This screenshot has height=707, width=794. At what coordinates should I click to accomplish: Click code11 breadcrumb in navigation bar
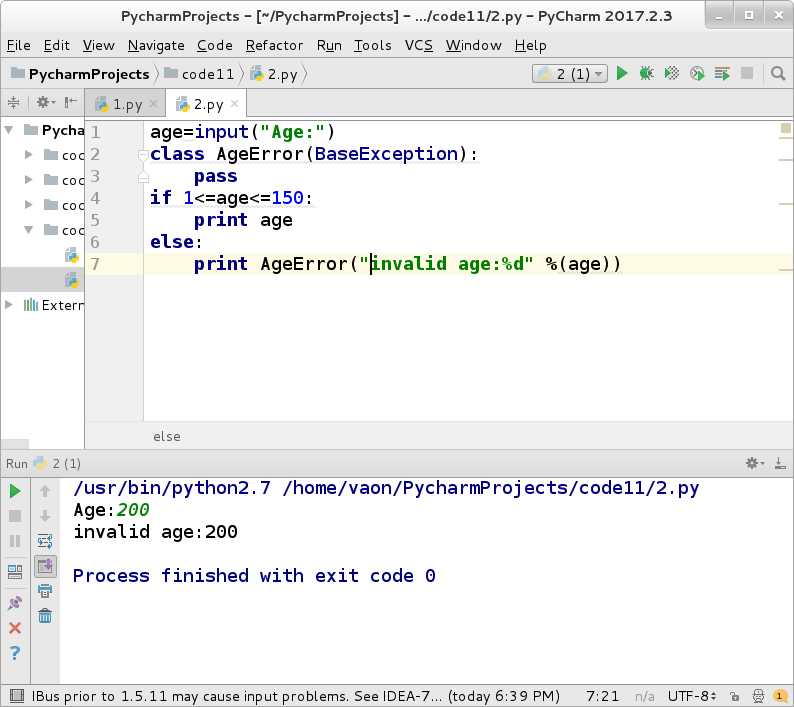pyautogui.click(x=200, y=74)
